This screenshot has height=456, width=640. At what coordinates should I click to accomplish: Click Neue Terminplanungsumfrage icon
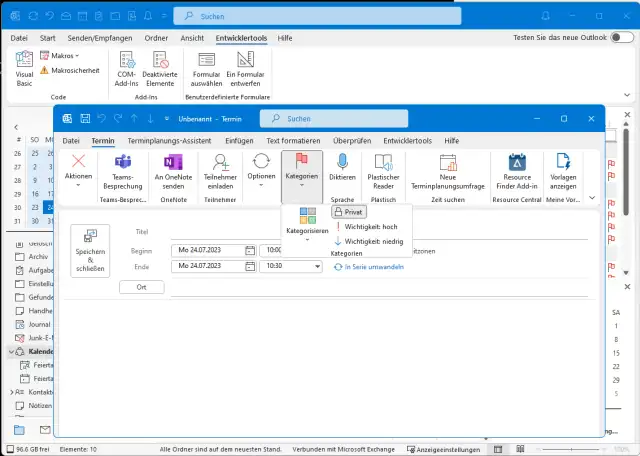click(447, 172)
